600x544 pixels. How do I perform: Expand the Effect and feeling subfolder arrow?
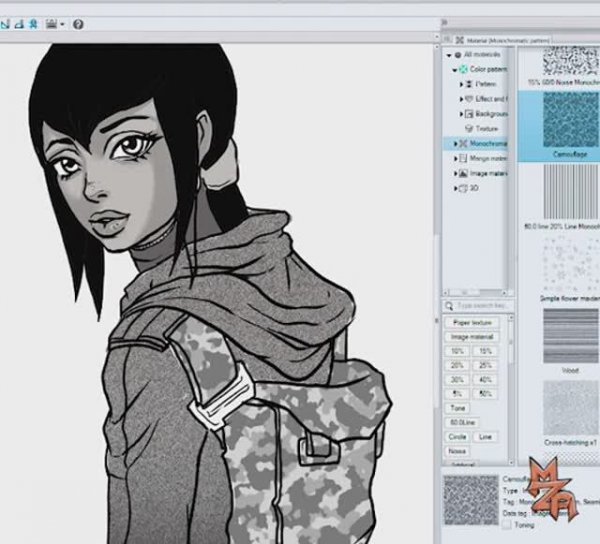pyautogui.click(x=461, y=99)
